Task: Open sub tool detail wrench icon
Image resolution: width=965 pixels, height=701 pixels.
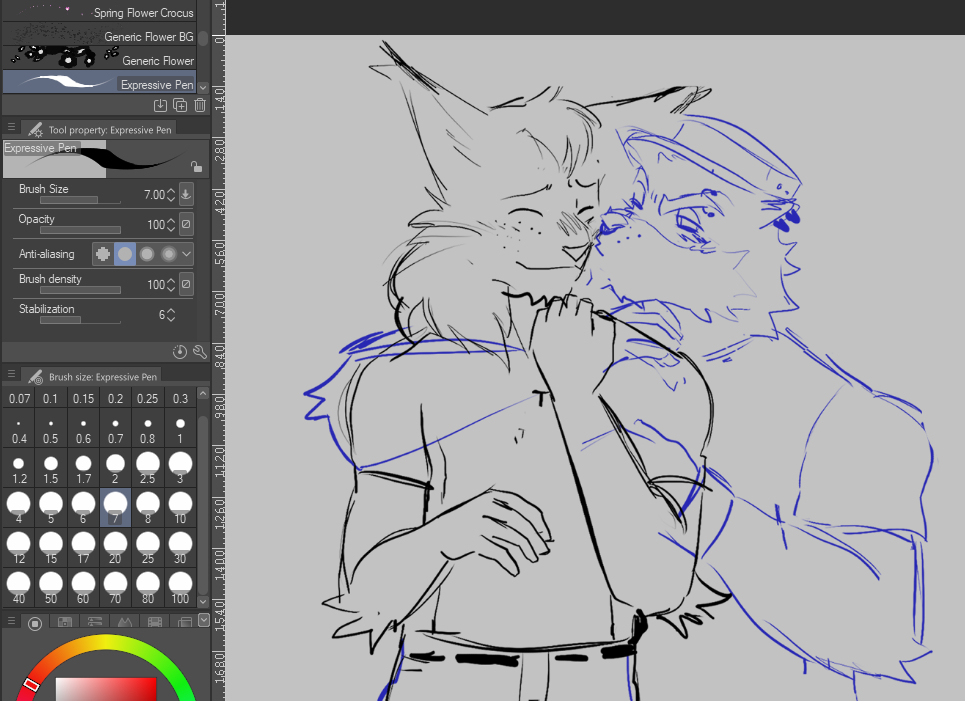Action: coord(199,352)
